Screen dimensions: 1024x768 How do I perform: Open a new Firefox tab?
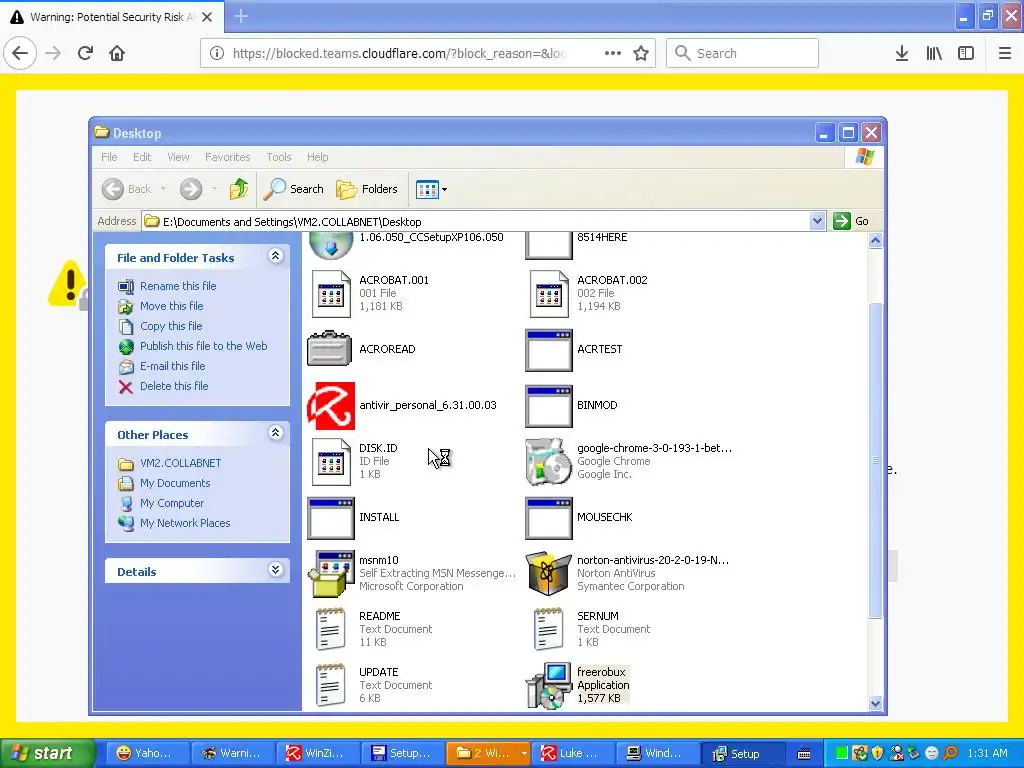tap(241, 16)
